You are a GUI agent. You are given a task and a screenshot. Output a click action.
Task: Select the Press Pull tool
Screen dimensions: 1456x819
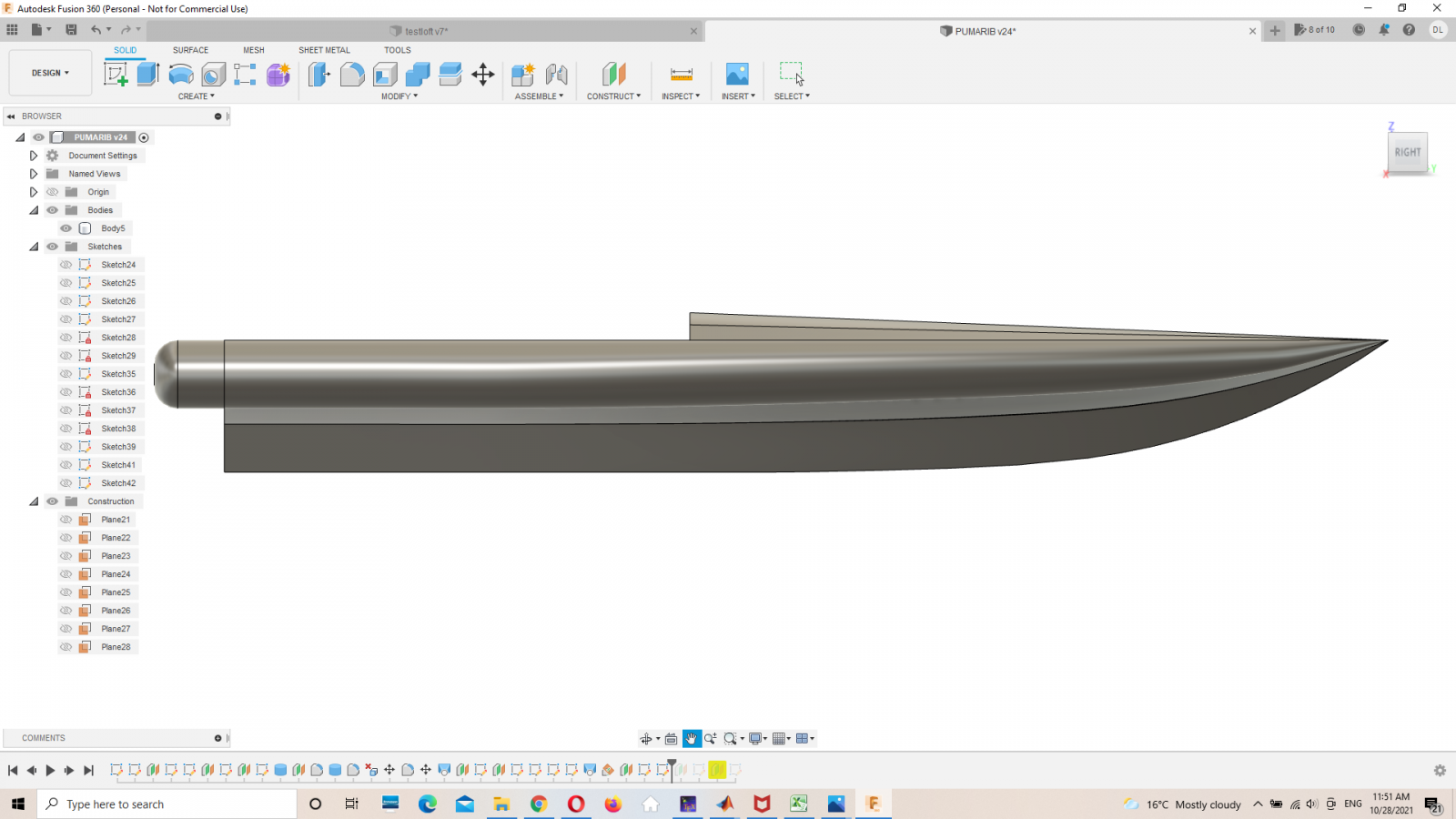click(x=318, y=75)
